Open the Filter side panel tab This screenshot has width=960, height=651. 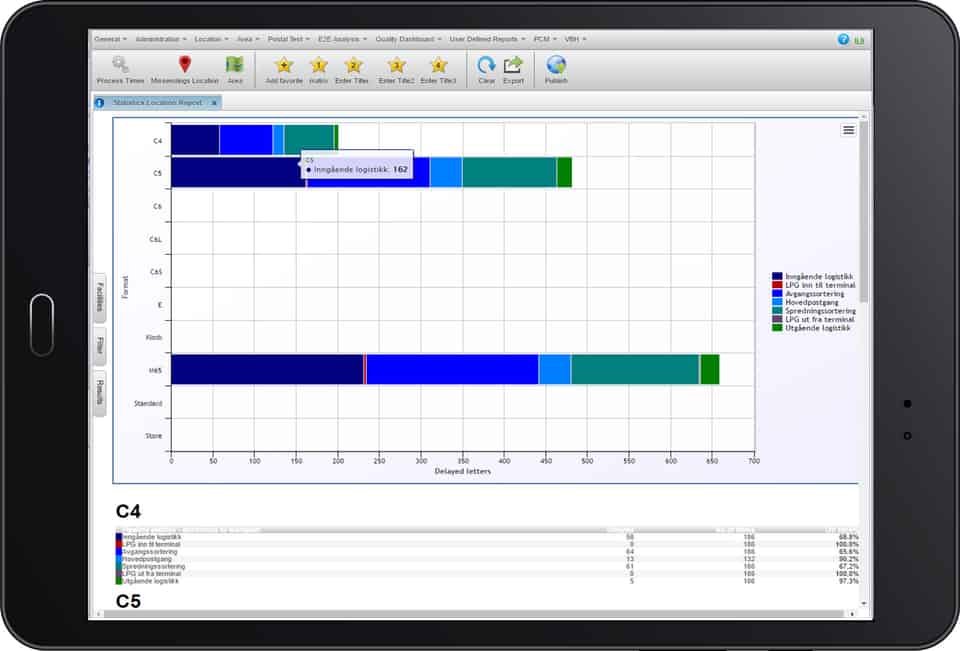pyautogui.click(x=99, y=346)
